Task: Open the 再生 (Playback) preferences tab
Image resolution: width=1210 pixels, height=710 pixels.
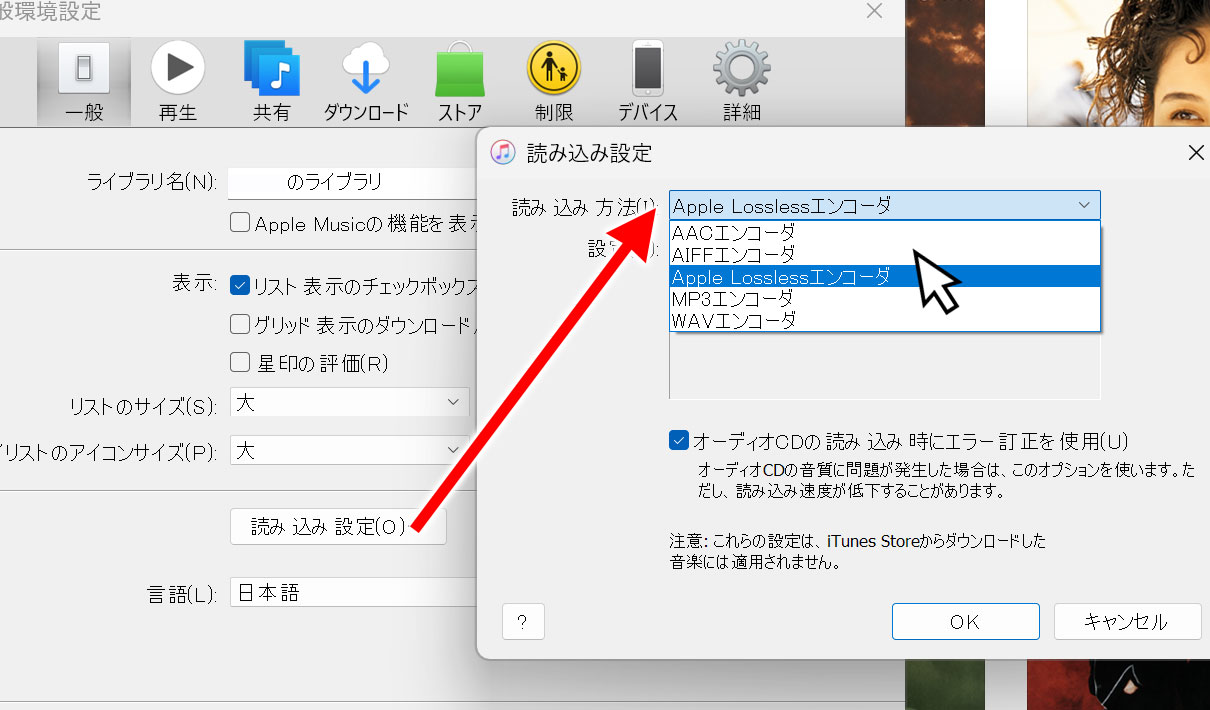Action: (x=178, y=83)
